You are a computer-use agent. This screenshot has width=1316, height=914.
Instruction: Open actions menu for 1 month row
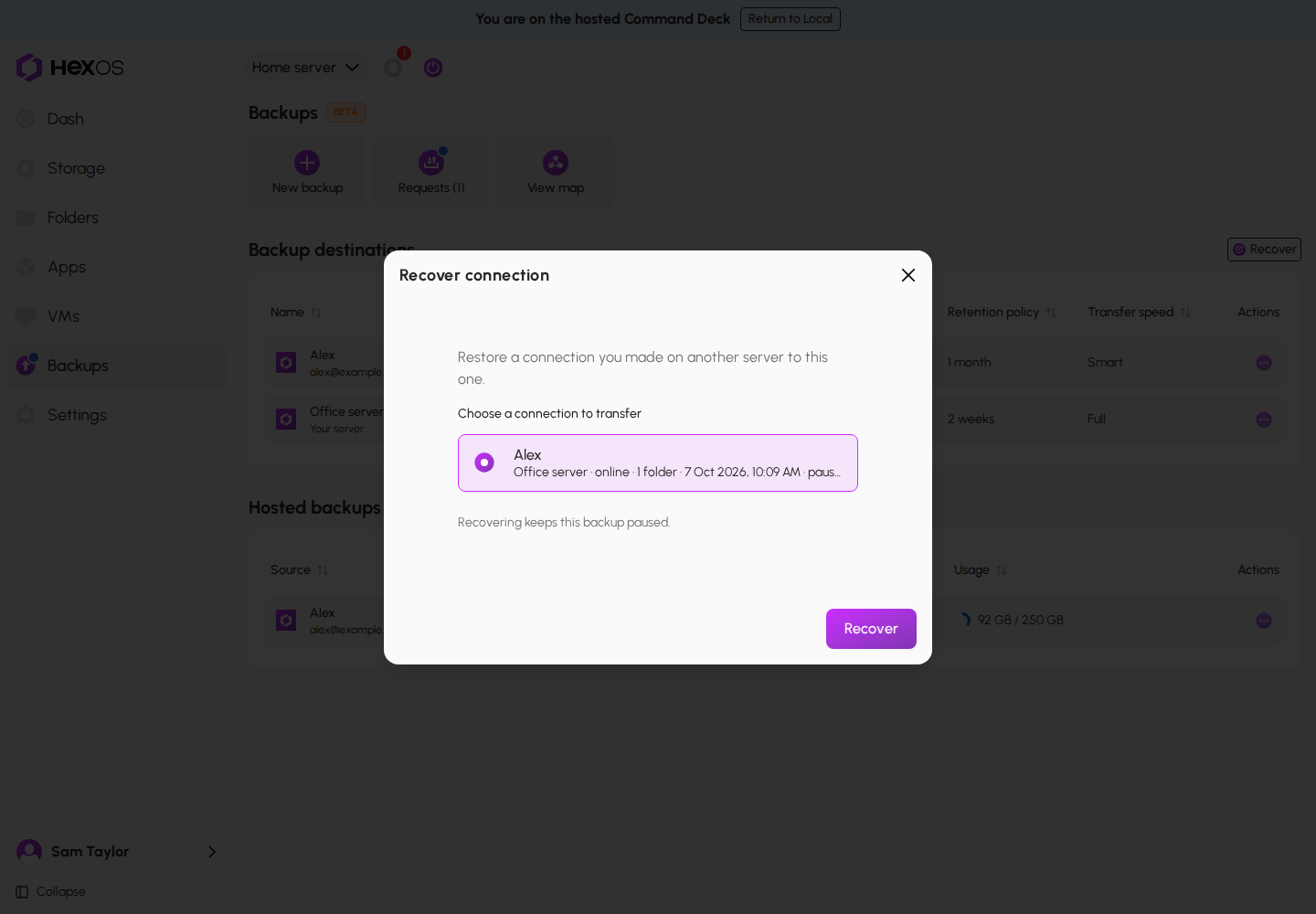(1264, 363)
